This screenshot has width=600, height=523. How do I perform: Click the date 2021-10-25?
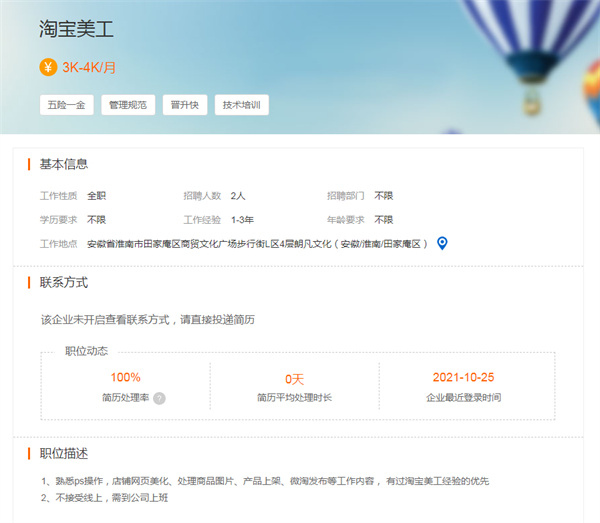(463, 377)
